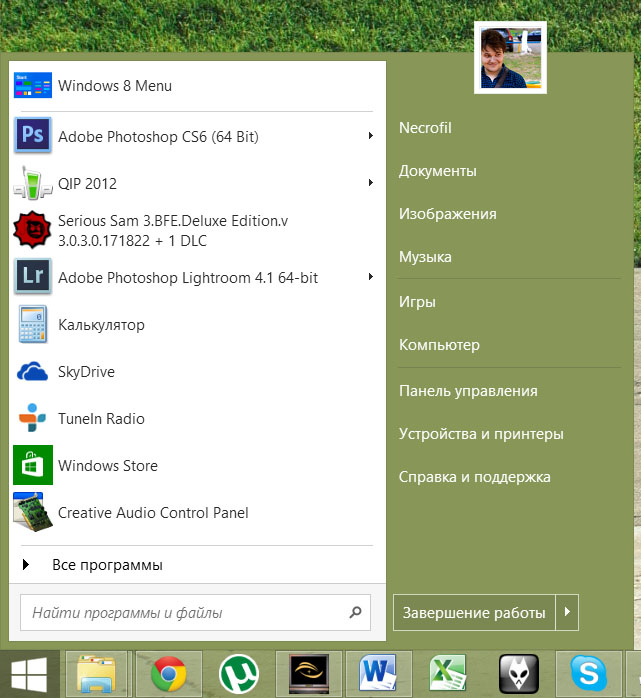Screen dimensions: 641x698
Task: Open the Windows 8 Menu icon
Action: pyautogui.click(x=32, y=85)
